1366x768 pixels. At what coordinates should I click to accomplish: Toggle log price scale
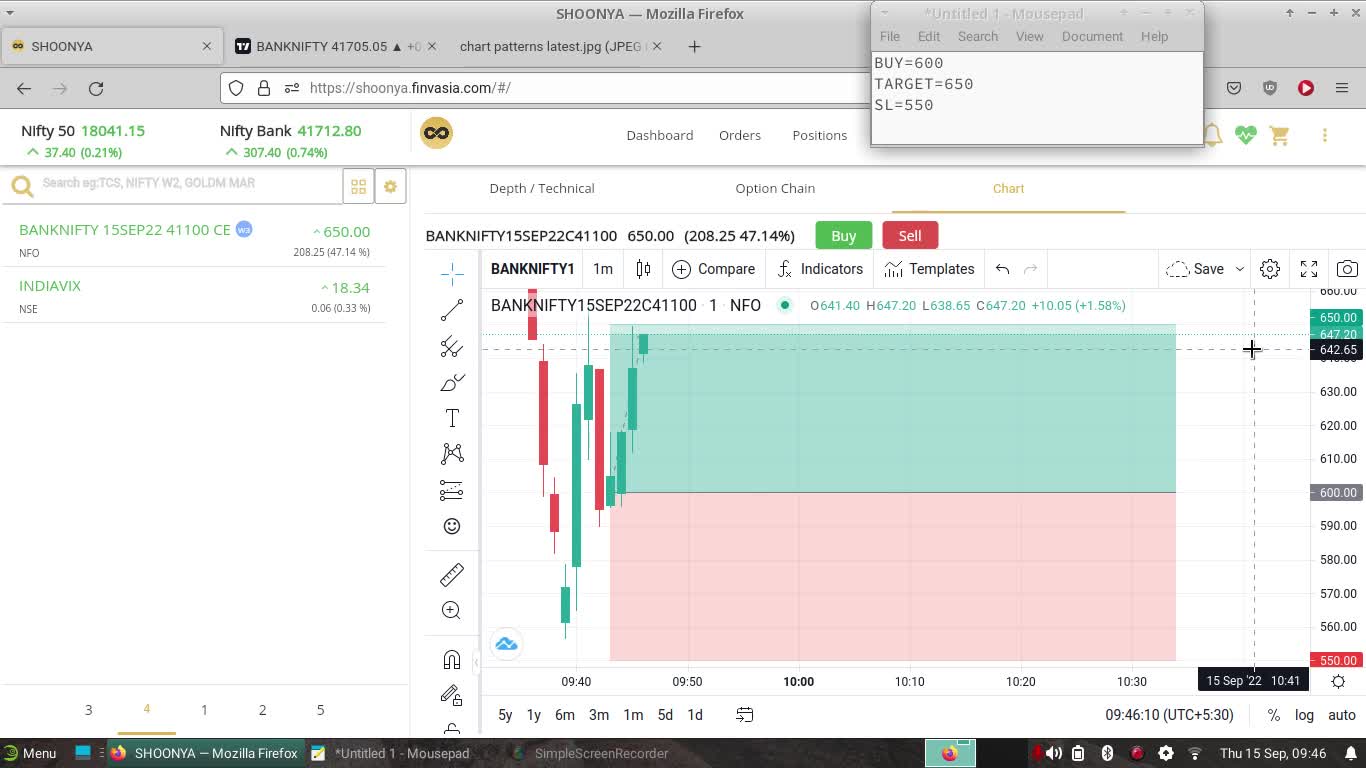(x=1304, y=715)
